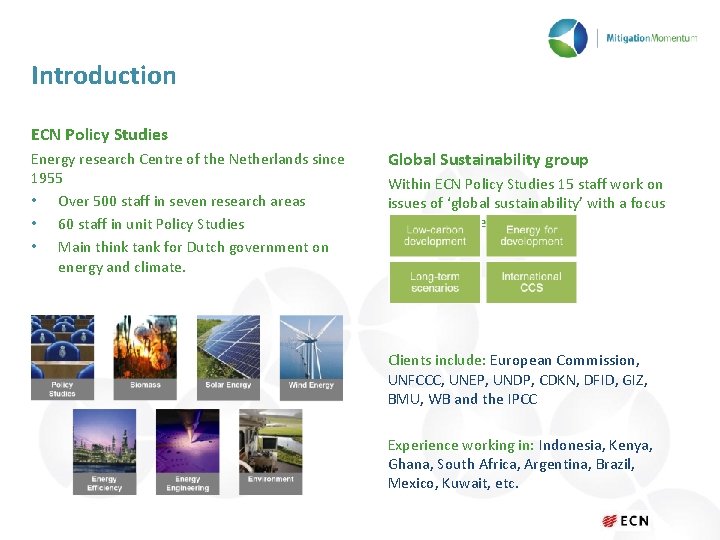Open the Solar Energy panel image

click(x=228, y=357)
